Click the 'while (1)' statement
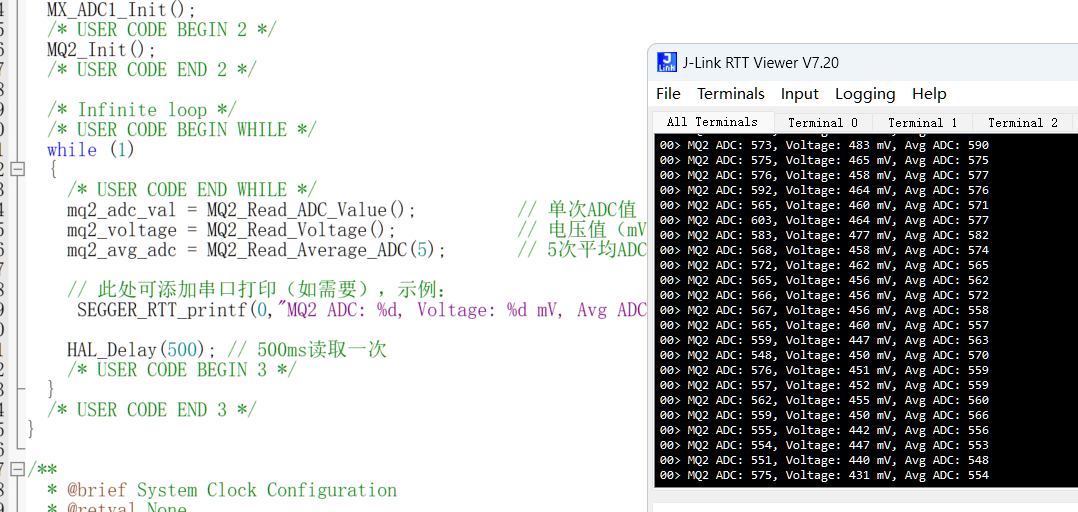This screenshot has height=512, width=1078. (x=91, y=150)
